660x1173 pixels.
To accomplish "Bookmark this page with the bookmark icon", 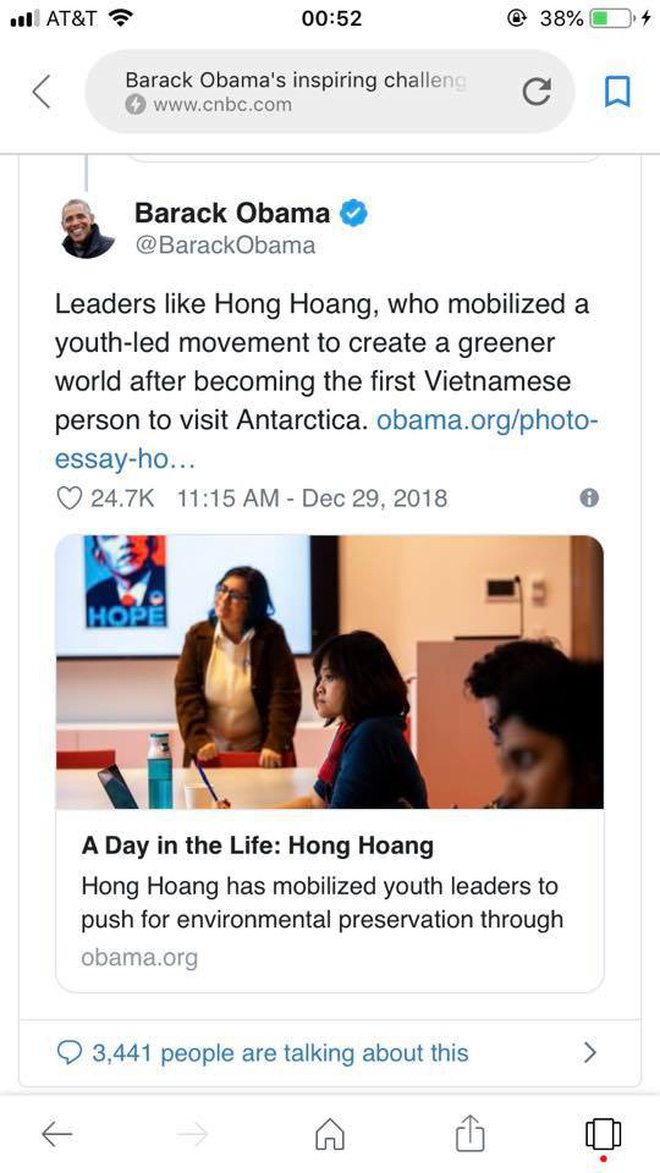I will [x=617, y=91].
